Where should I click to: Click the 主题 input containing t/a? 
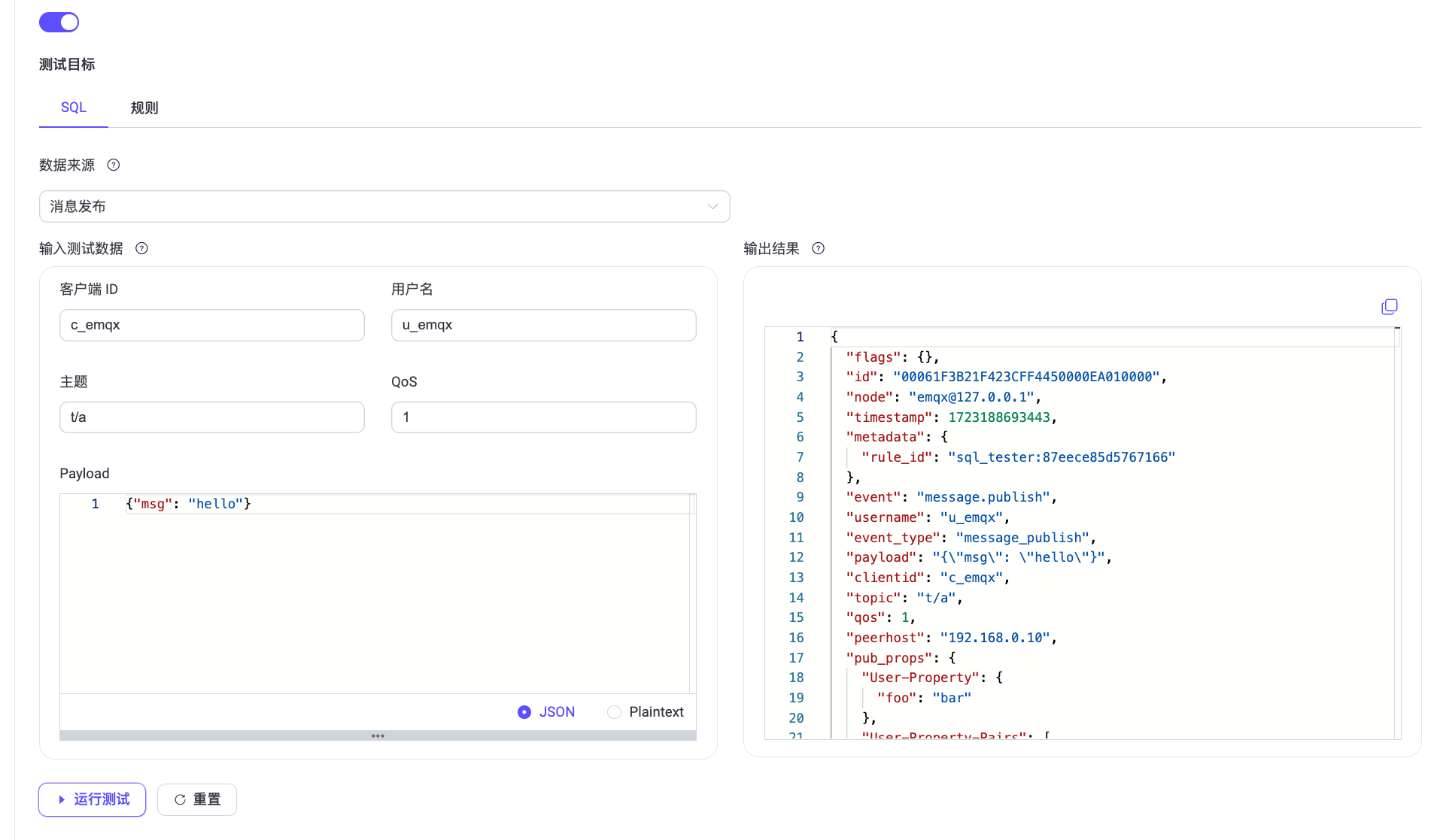click(212, 417)
